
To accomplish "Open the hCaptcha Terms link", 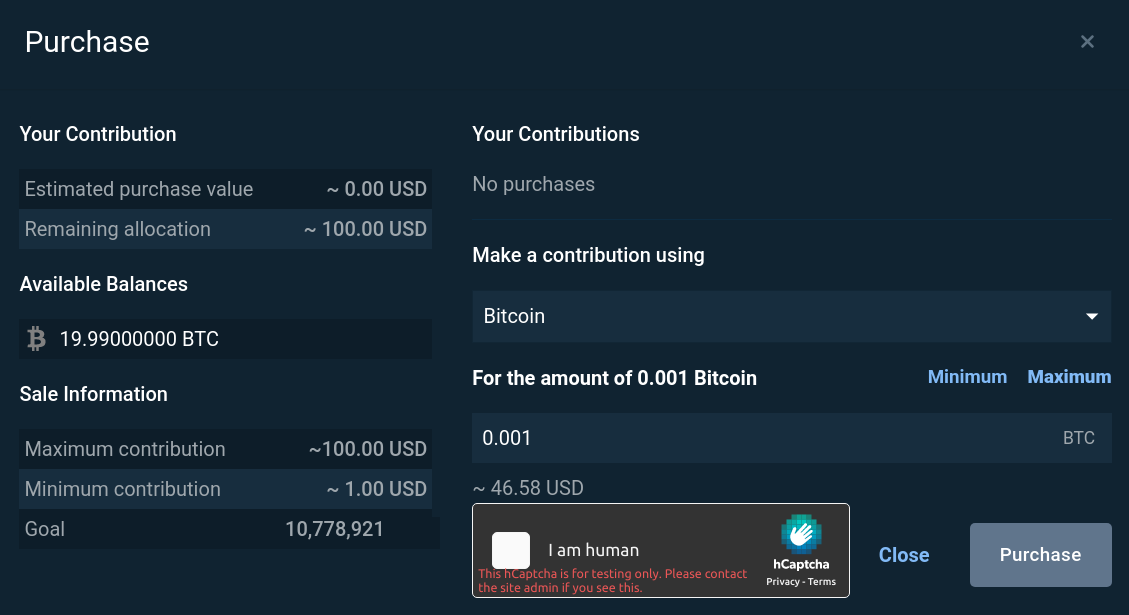I will click(x=822, y=582).
